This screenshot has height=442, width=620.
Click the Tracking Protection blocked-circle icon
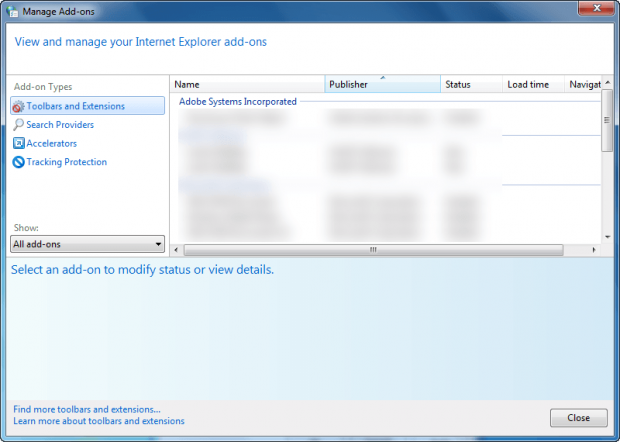click(19, 162)
